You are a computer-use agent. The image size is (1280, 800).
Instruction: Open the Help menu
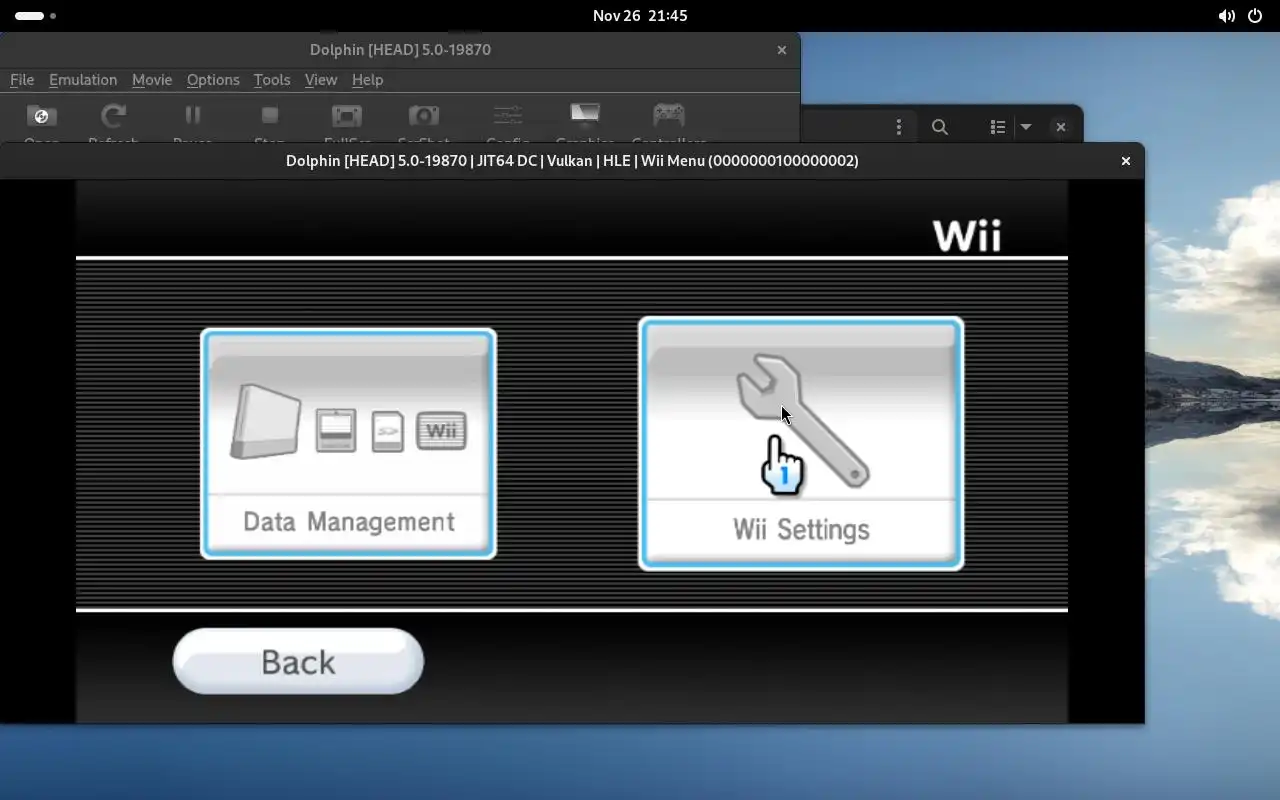(367, 80)
